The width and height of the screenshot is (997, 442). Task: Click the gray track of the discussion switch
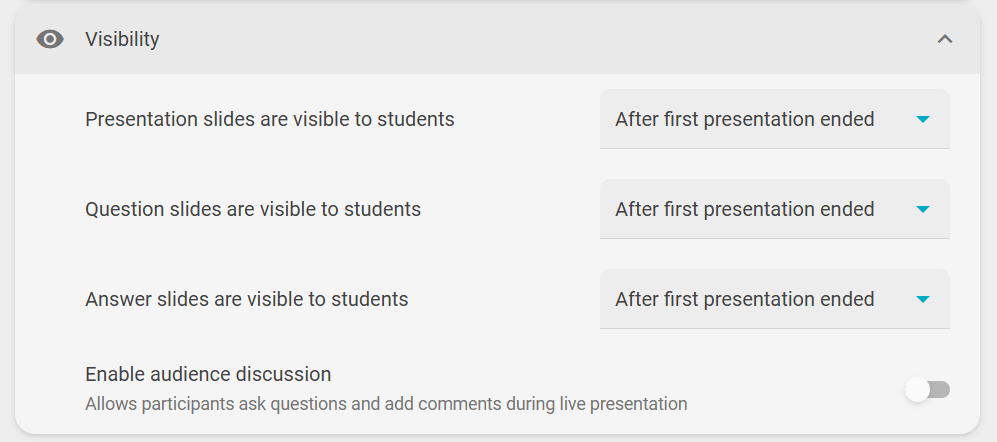[941, 389]
